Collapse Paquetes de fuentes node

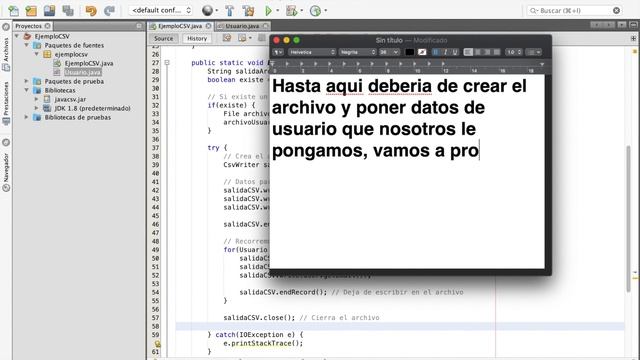click(x=27, y=45)
